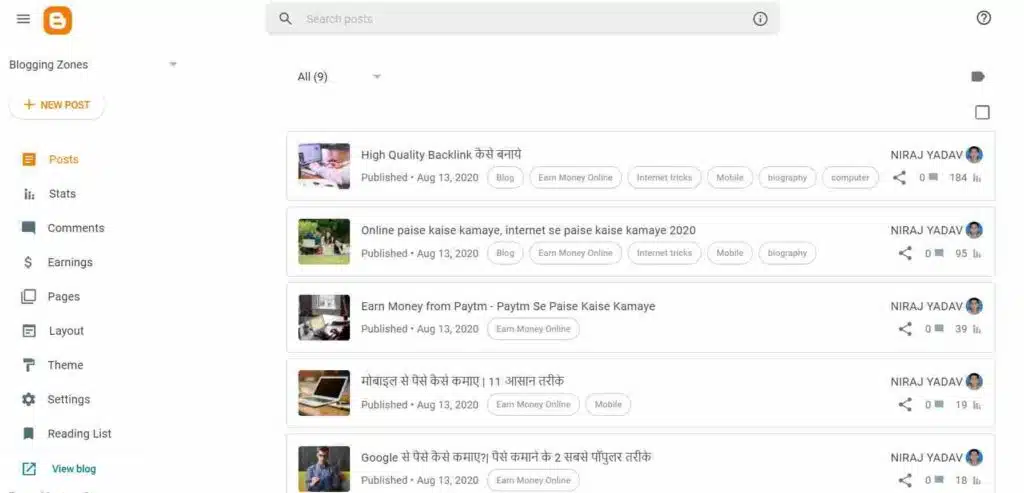Open post Earn Money from Paytm title
The width and height of the screenshot is (1024, 493).
(x=508, y=306)
